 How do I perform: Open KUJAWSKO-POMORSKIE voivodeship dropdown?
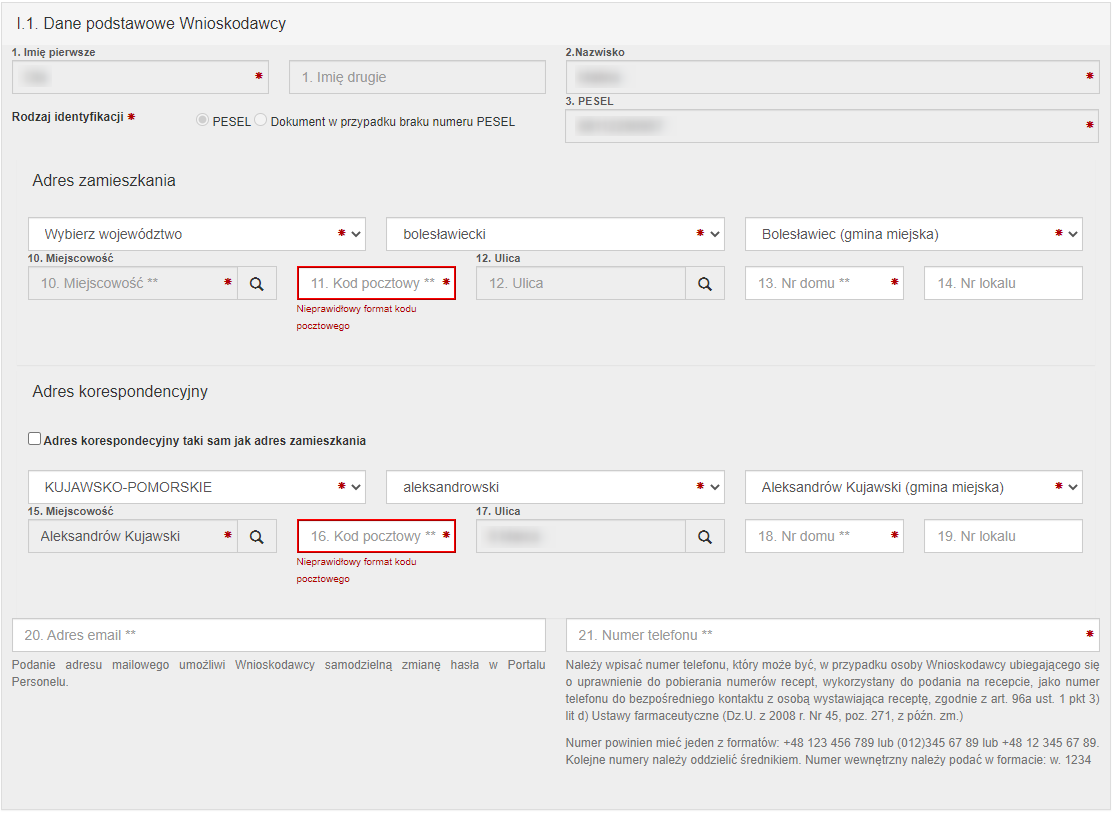197,487
